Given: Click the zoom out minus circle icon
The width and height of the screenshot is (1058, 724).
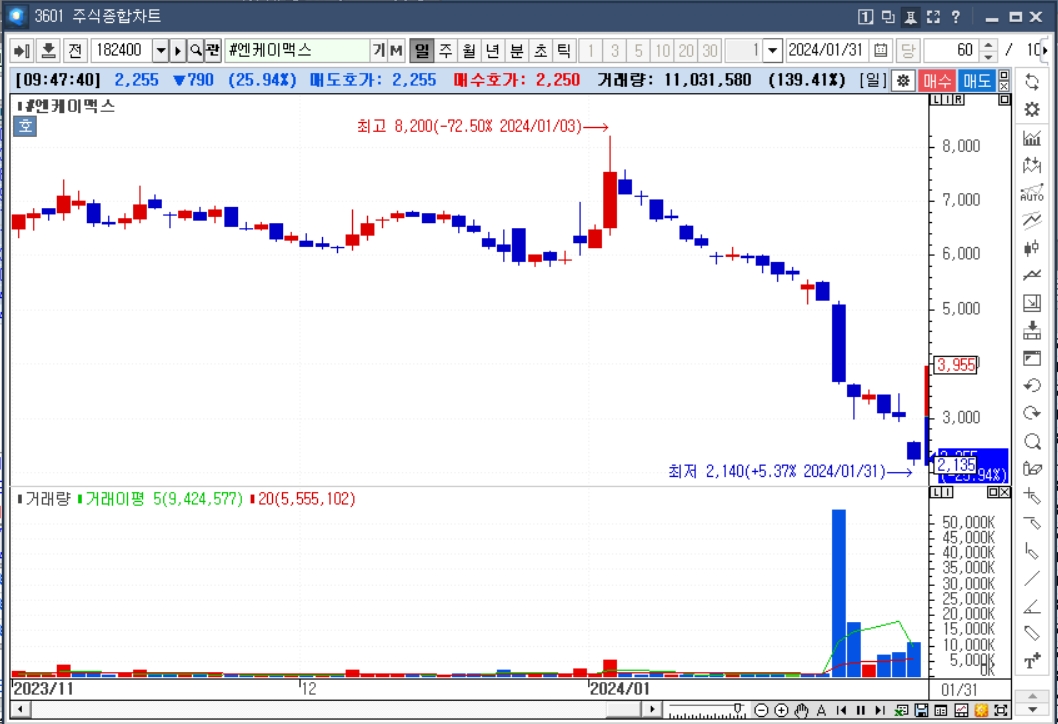Looking at the screenshot, I should click(x=761, y=710).
